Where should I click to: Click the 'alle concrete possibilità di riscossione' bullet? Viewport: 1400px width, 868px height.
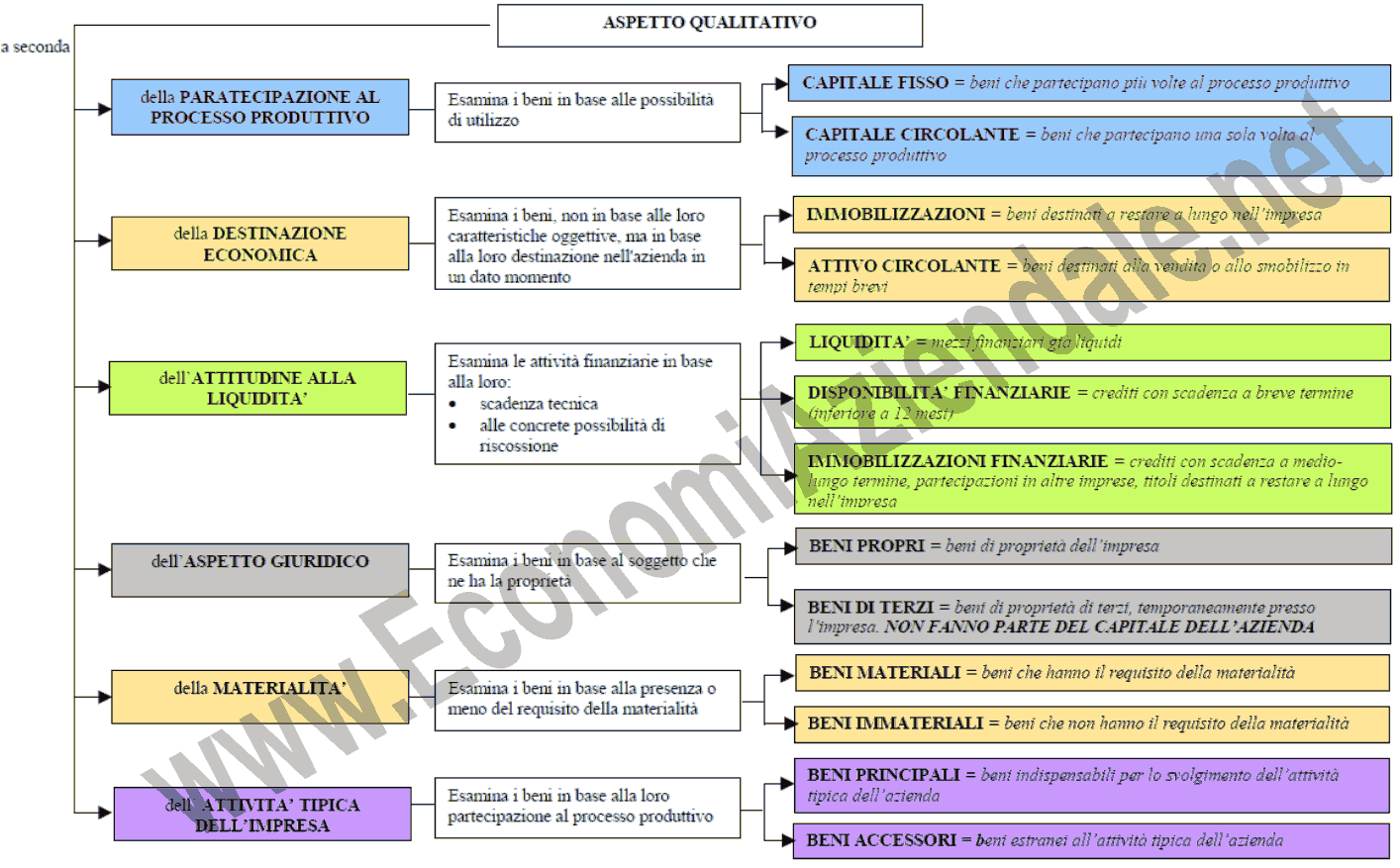coord(571,435)
